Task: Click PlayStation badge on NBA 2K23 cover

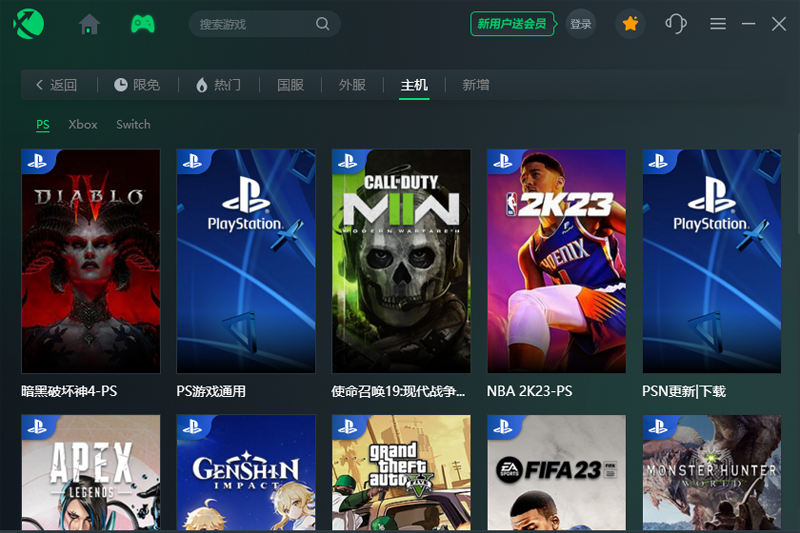Action: [503, 162]
